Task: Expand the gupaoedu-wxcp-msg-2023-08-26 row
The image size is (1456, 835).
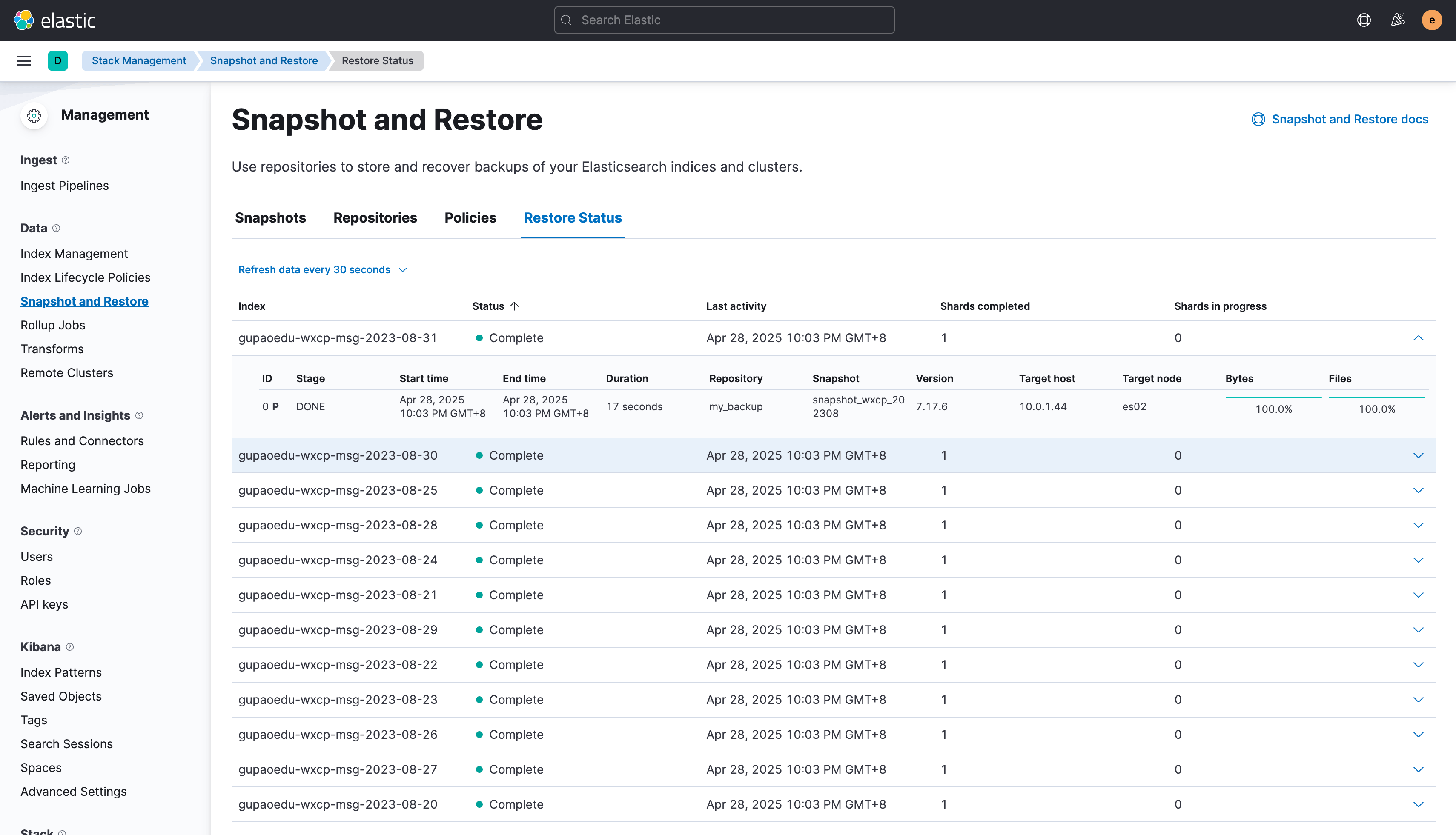Action: (1418, 735)
